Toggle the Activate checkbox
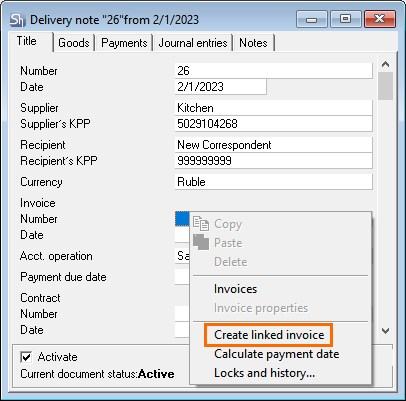This screenshot has height=401, width=406. [x=26, y=357]
